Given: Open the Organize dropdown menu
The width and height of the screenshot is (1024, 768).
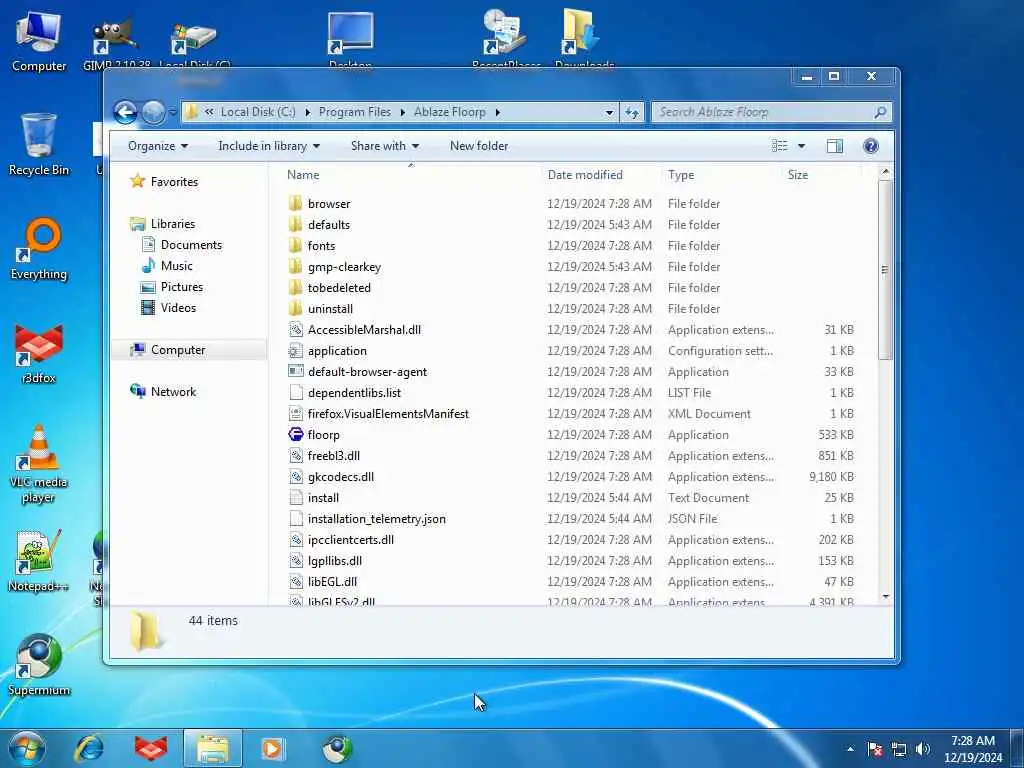Looking at the screenshot, I should [157, 146].
